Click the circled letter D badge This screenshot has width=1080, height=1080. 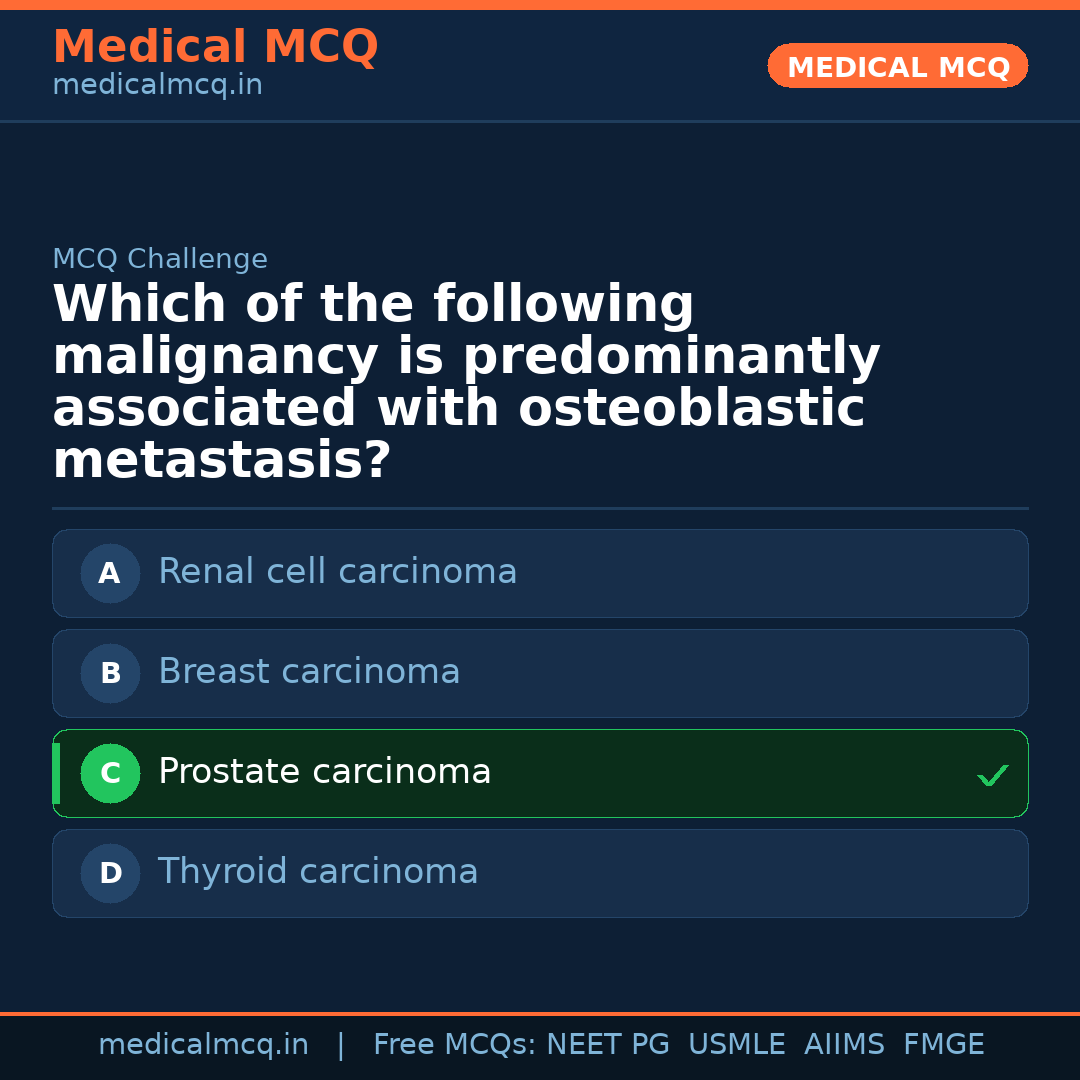(x=110, y=874)
